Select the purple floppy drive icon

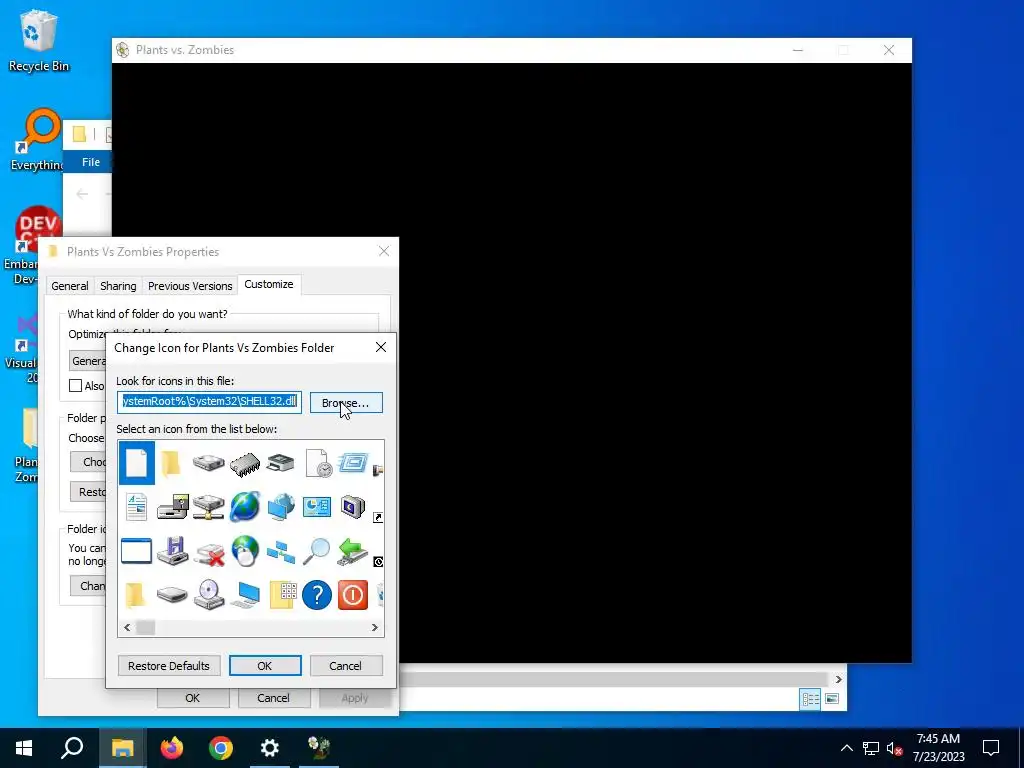coord(172,551)
